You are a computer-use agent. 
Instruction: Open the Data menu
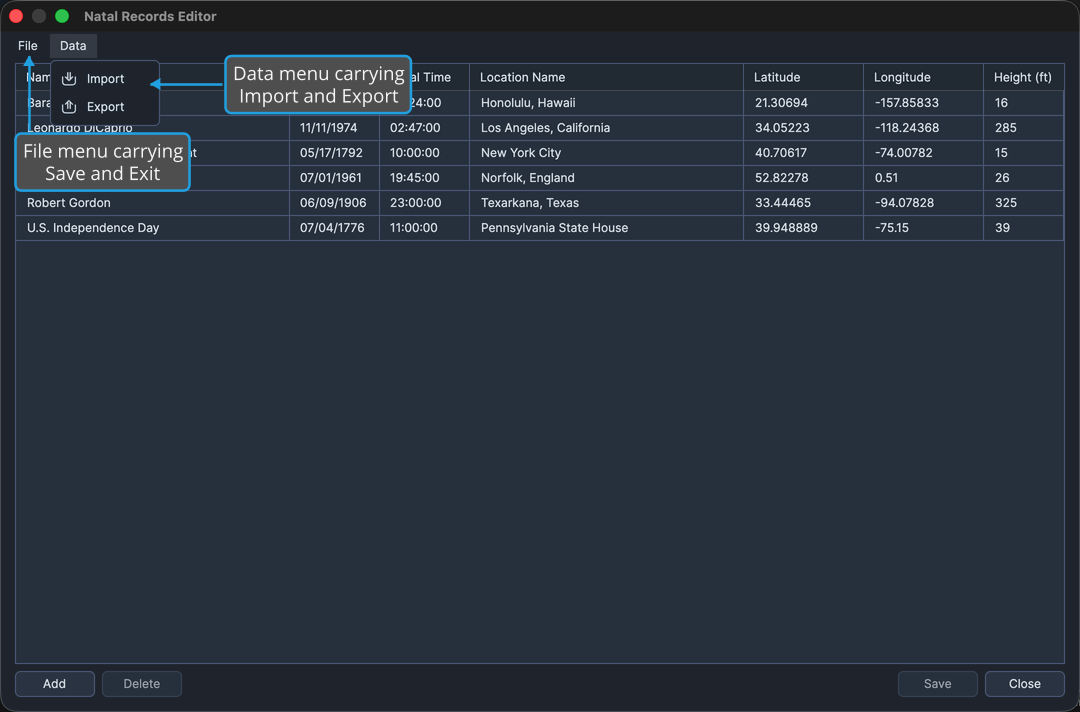tap(73, 46)
